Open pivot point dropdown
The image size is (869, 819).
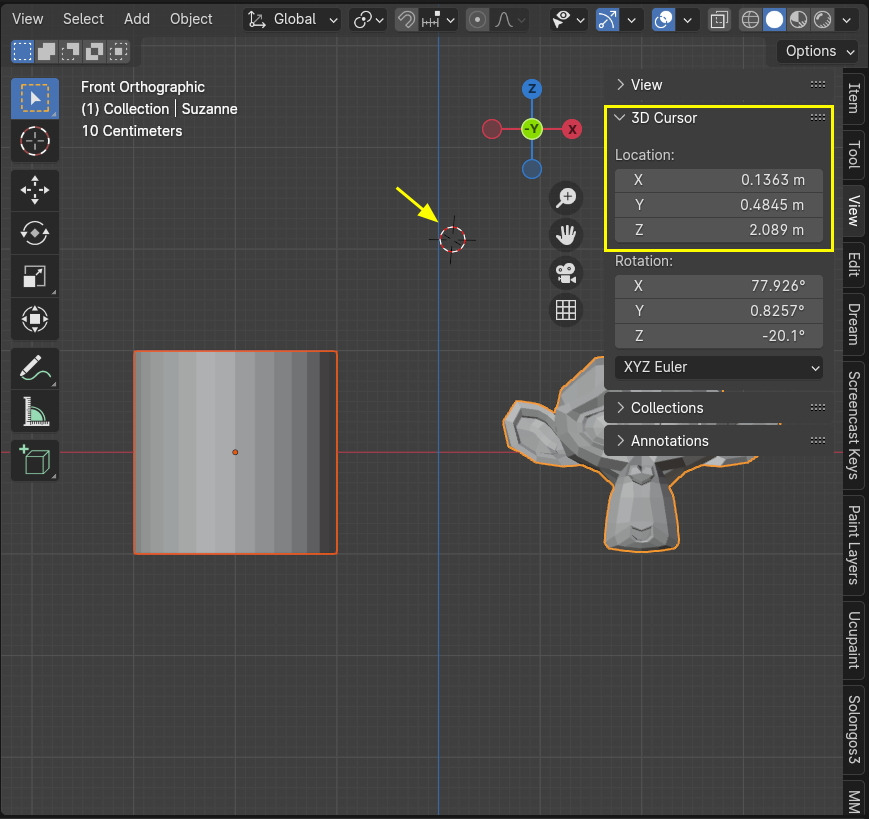coord(368,20)
